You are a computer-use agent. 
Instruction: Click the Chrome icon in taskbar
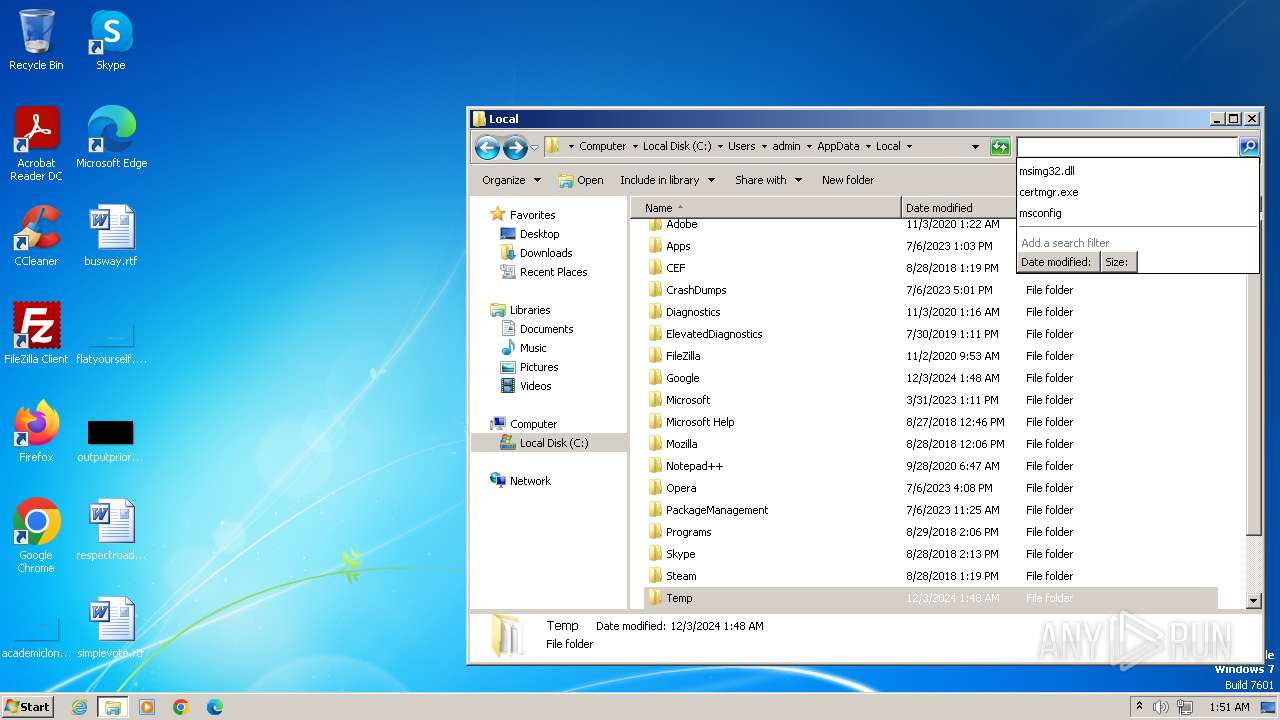tap(181, 707)
